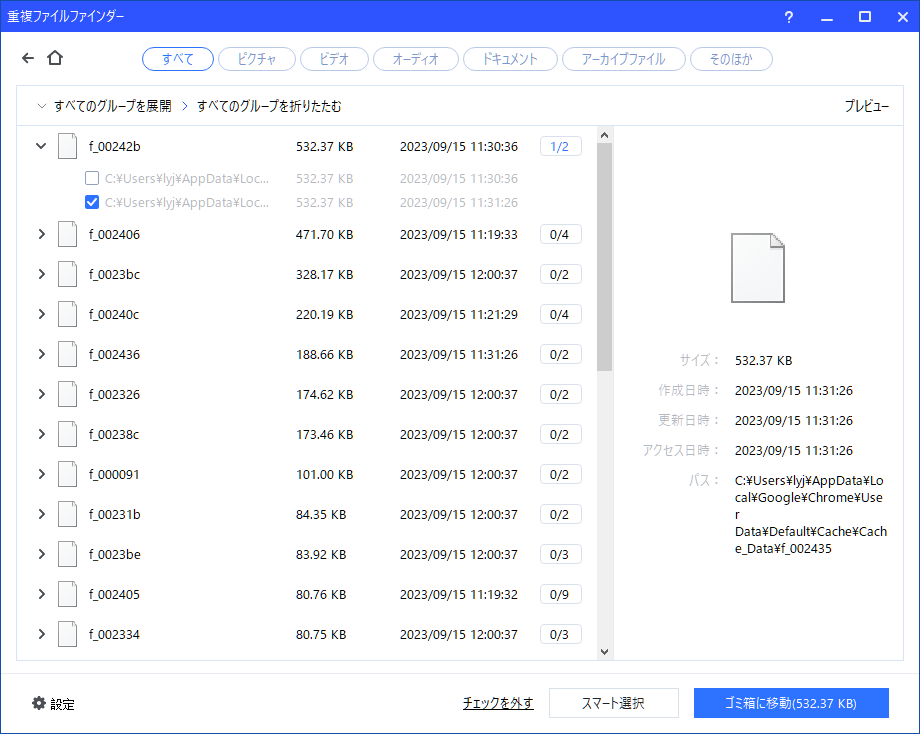Click the f_002436 file name
920x734 pixels.
click(114, 354)
